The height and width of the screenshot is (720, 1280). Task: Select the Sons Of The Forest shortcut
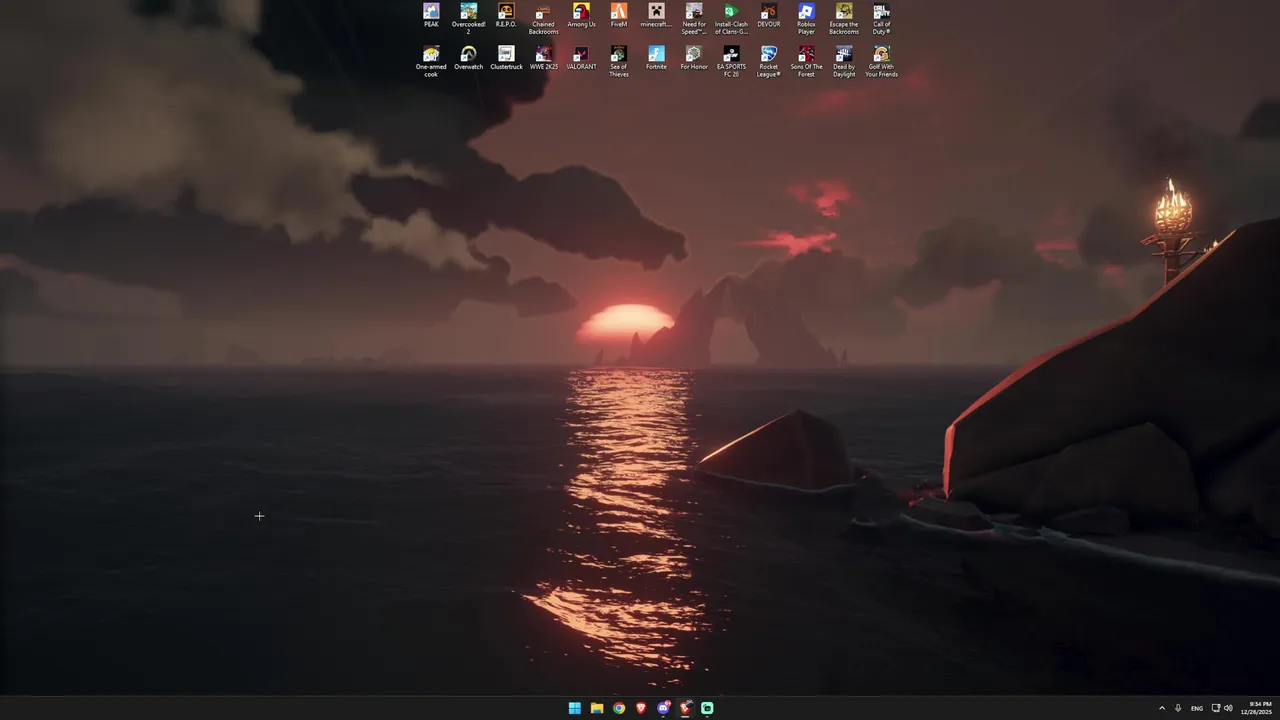[x=806, y=61]
